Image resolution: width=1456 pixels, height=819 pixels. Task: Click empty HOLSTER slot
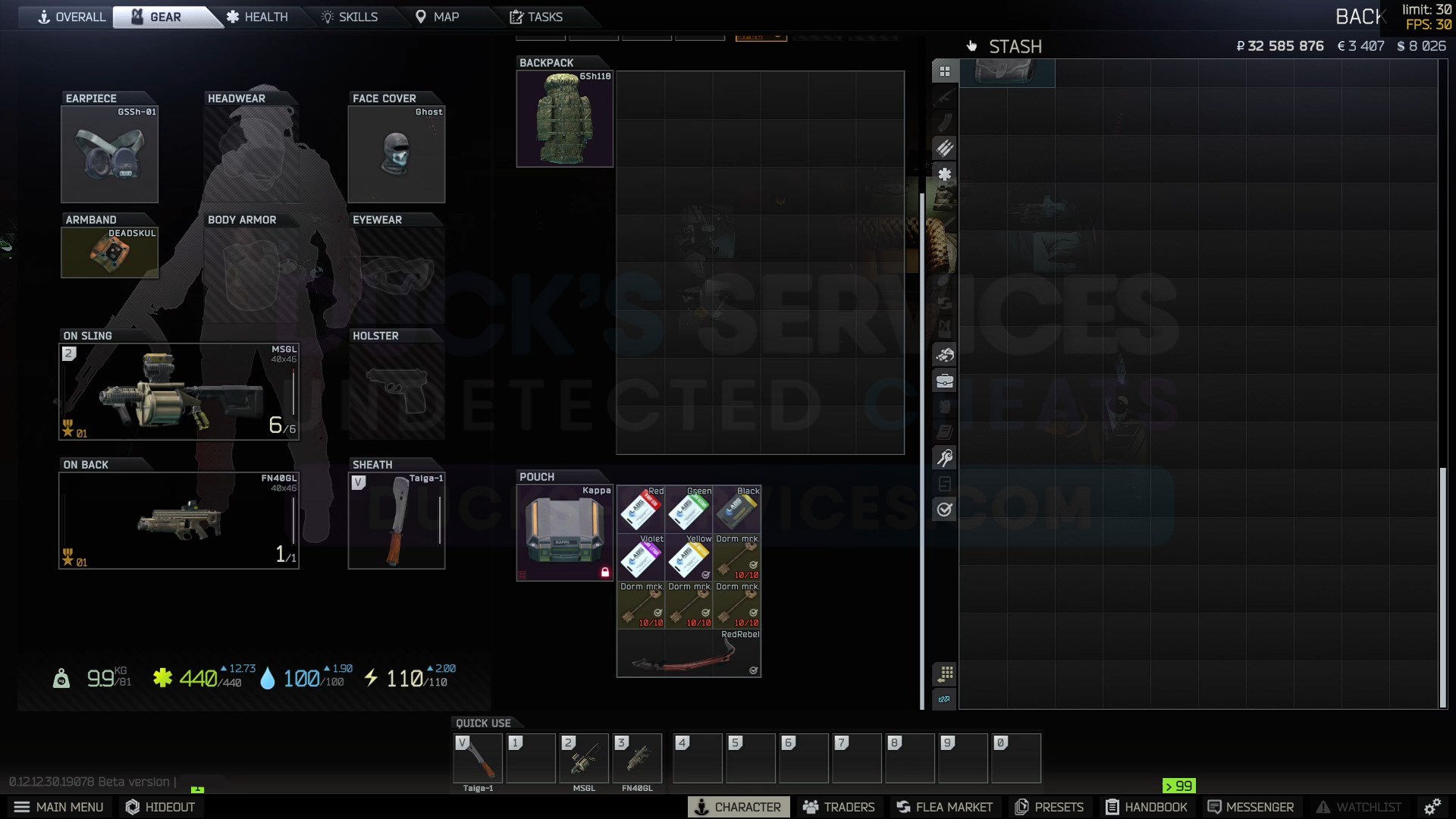[x=397, y=392]
